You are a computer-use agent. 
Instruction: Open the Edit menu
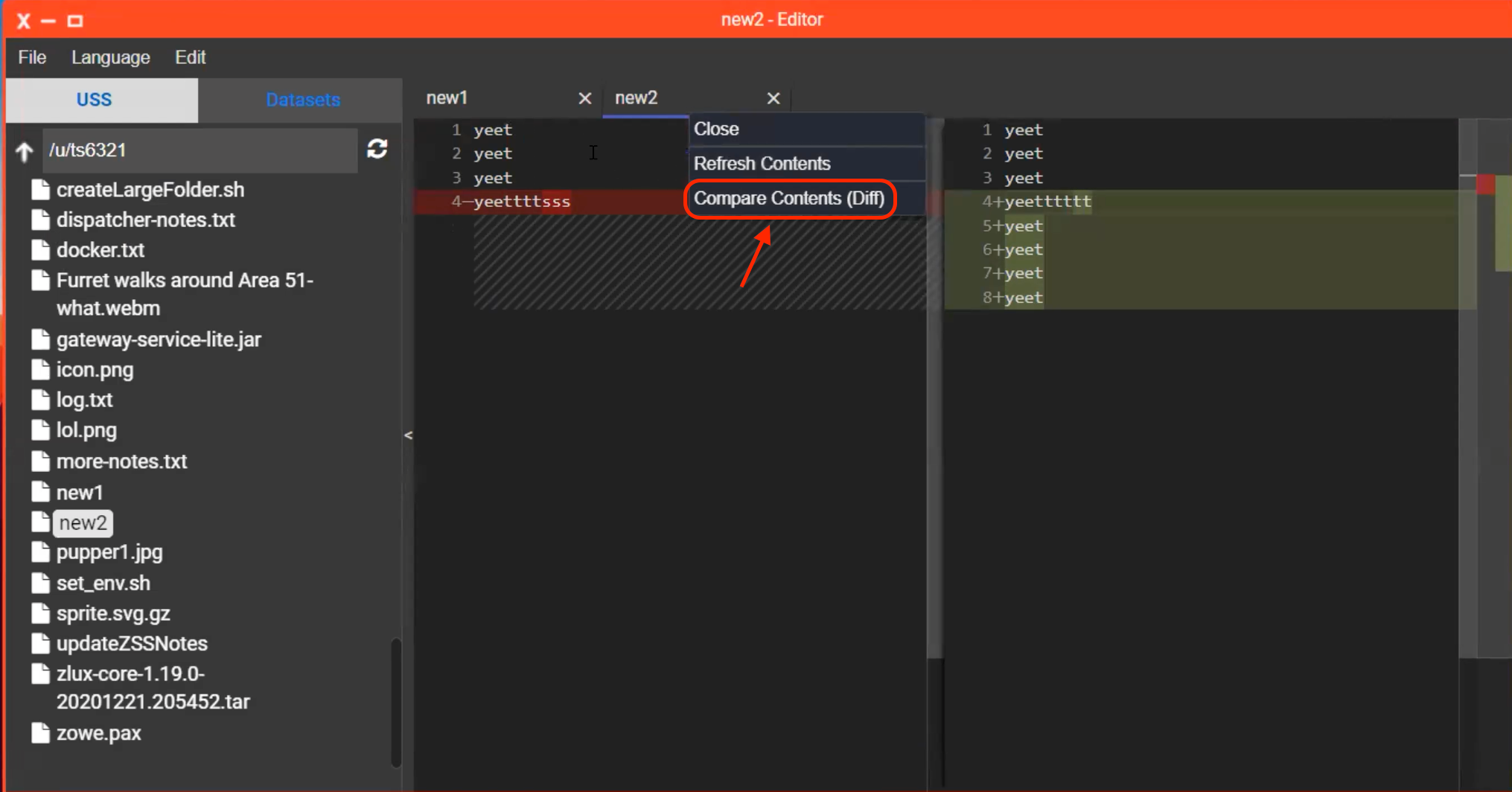pos(190,57)
